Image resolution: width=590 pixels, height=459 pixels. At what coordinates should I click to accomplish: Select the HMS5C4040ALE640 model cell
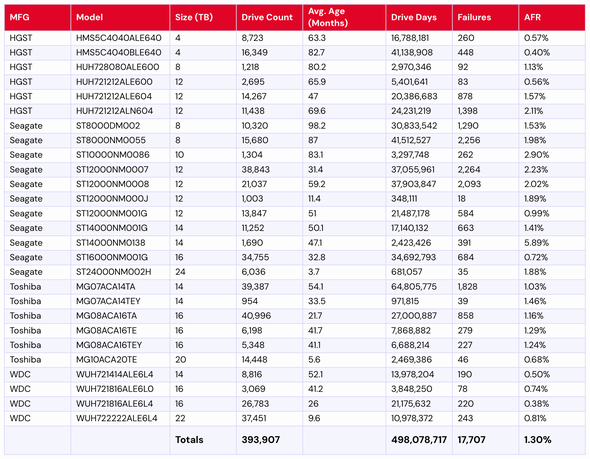[x=120, y=38]
